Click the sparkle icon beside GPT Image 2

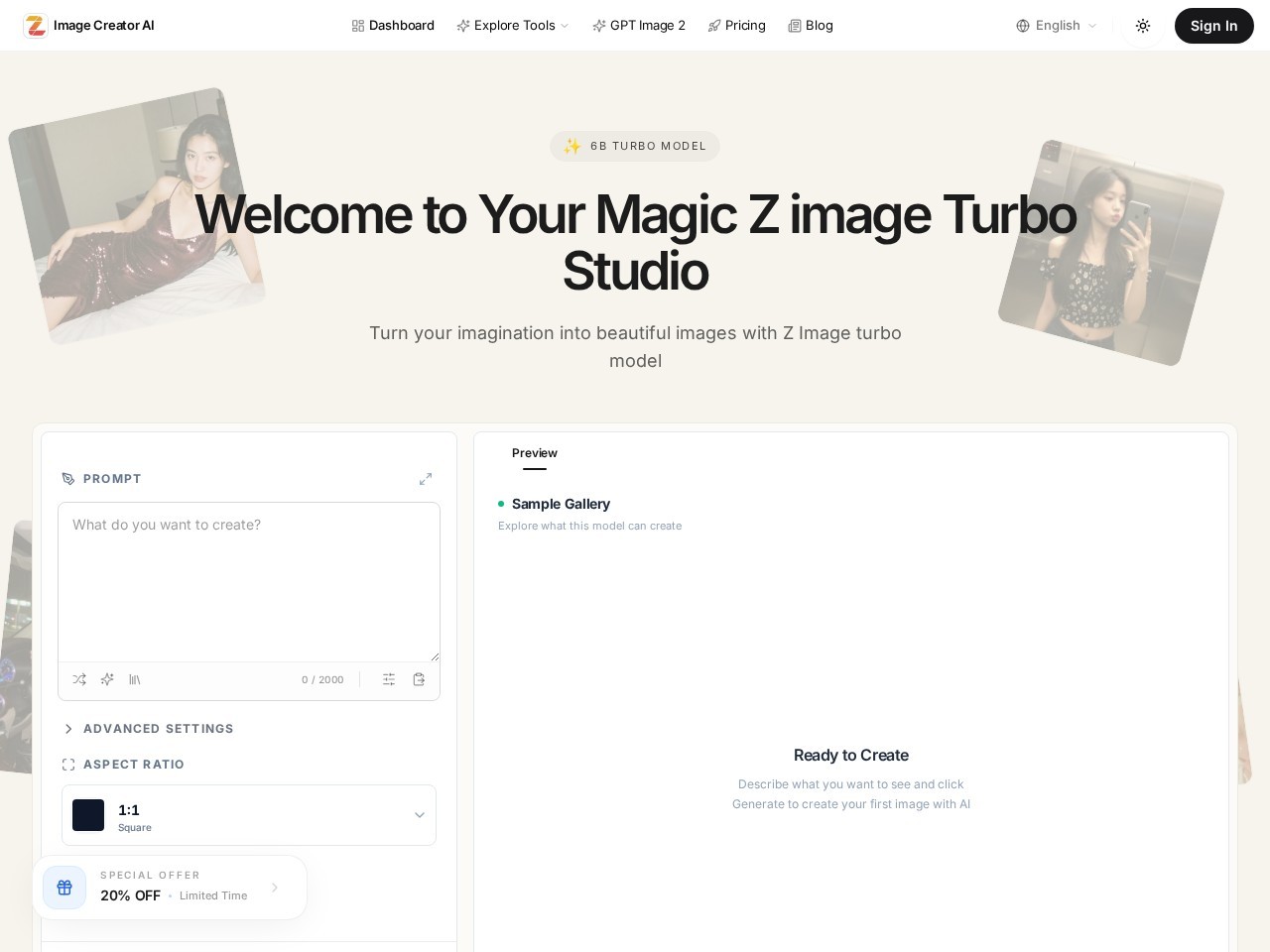pos(598,26)
